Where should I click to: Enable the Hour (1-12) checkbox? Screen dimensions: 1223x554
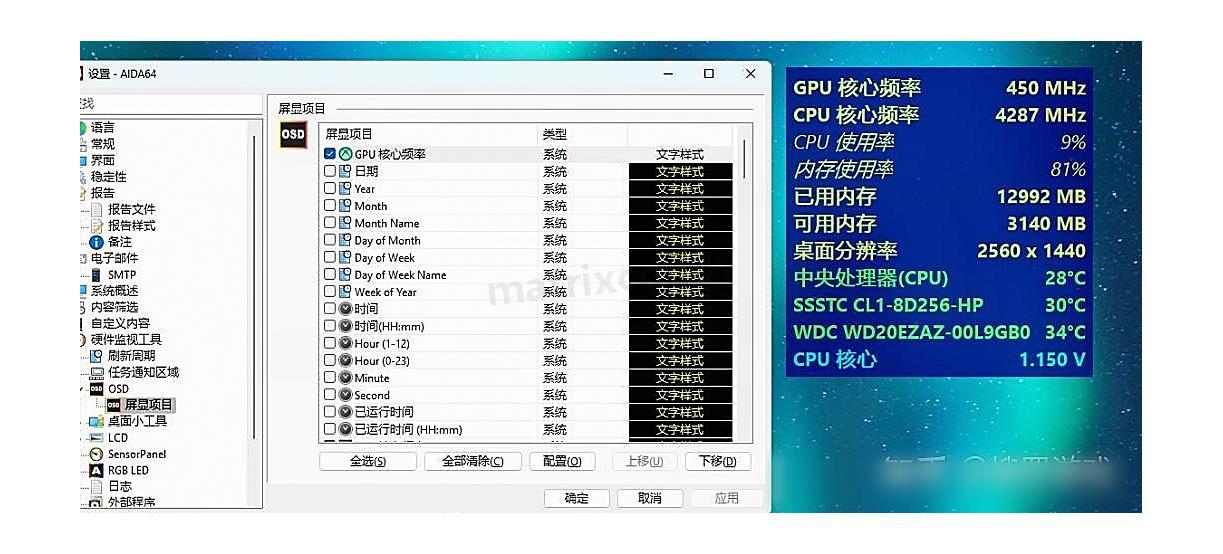330,343
